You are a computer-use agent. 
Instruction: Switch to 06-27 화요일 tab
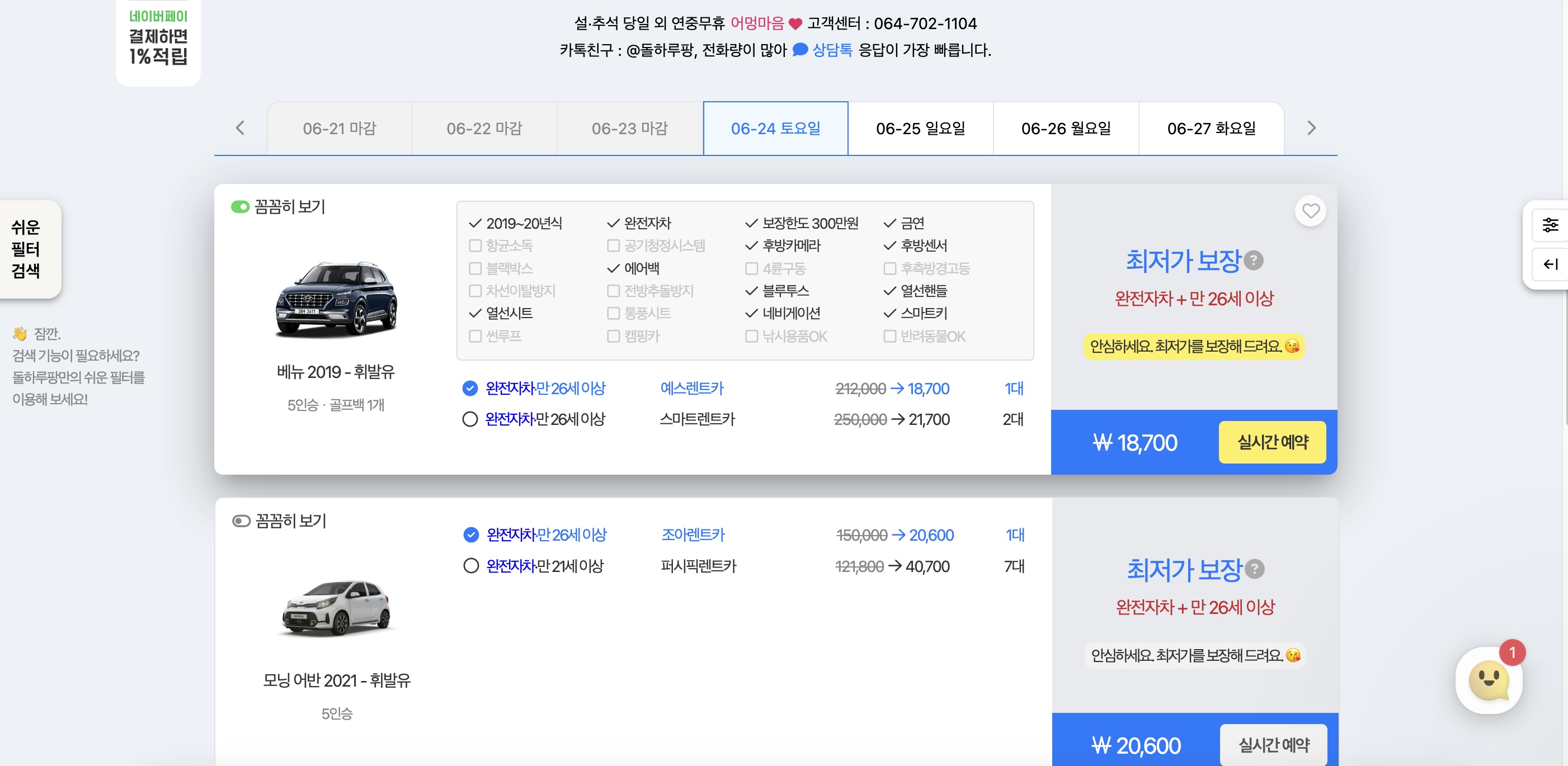pos(1211,129)
